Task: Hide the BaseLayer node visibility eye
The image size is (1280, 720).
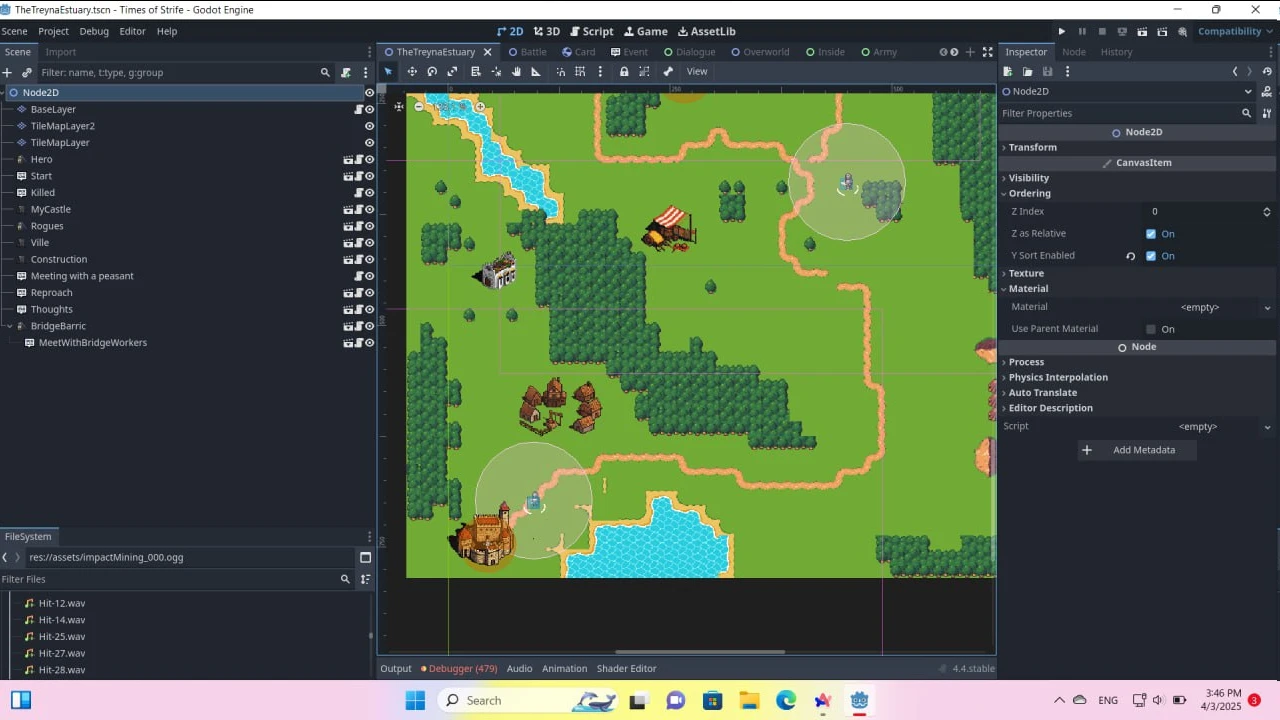Action: coord(369,109)
